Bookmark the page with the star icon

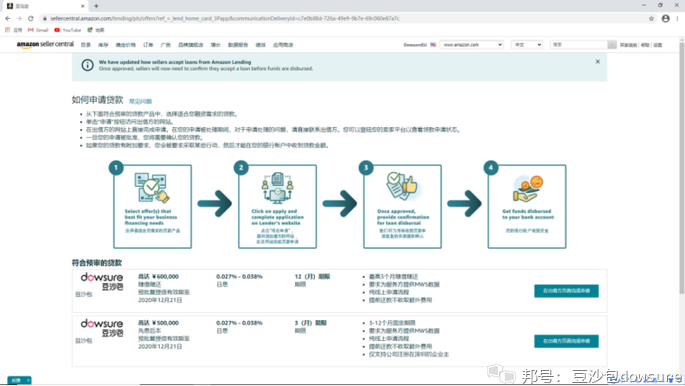[651, 18]
